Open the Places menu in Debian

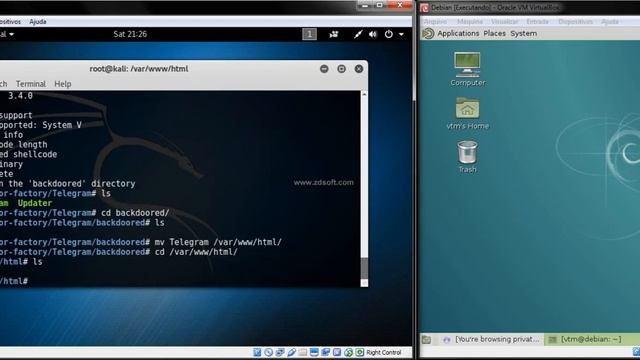tap(494, 33)
